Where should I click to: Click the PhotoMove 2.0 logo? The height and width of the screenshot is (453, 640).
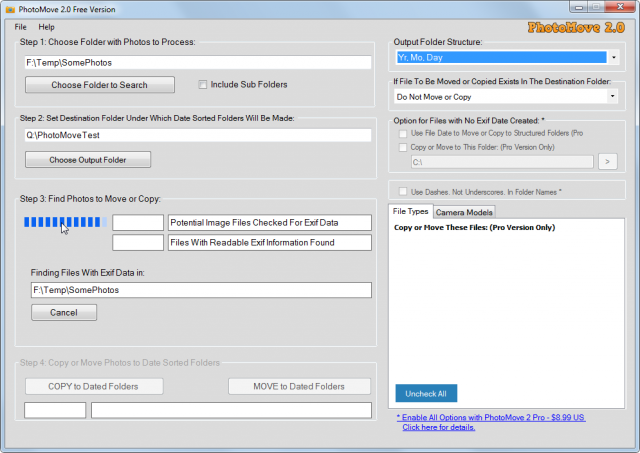[576, 27]
